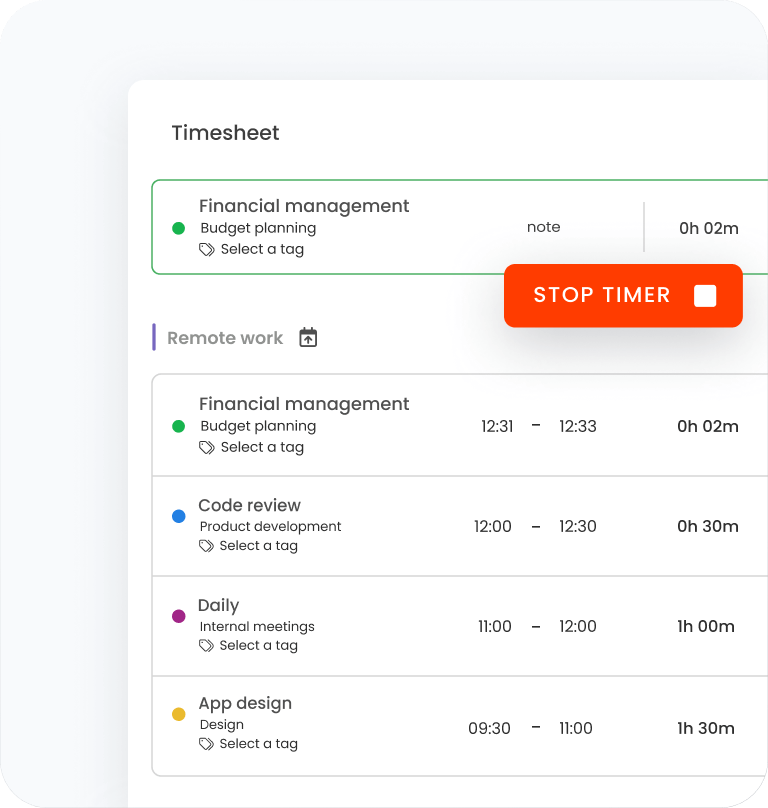Click green dot of active Financial management
The height and width of the screenshot is (808, 768).
pyautogui.click(x=179, y=228)
